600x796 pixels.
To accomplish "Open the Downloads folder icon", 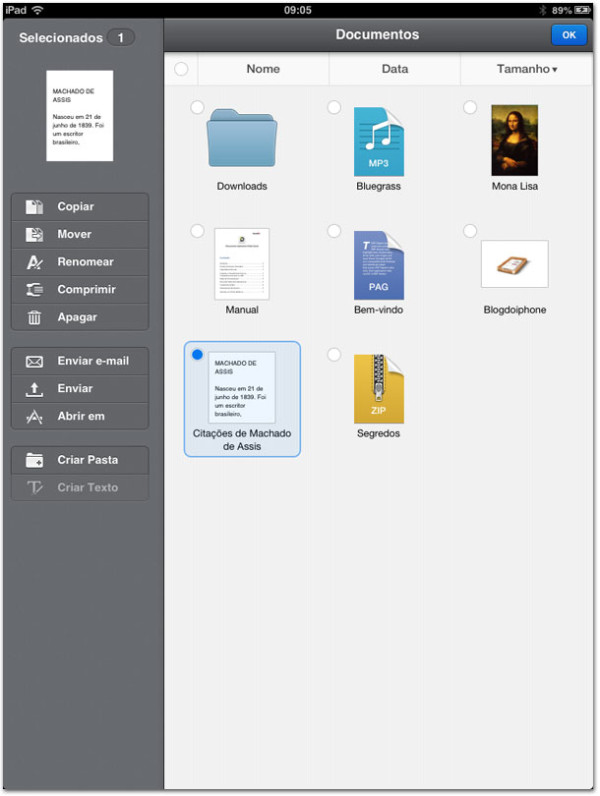I will coord(242,140).
